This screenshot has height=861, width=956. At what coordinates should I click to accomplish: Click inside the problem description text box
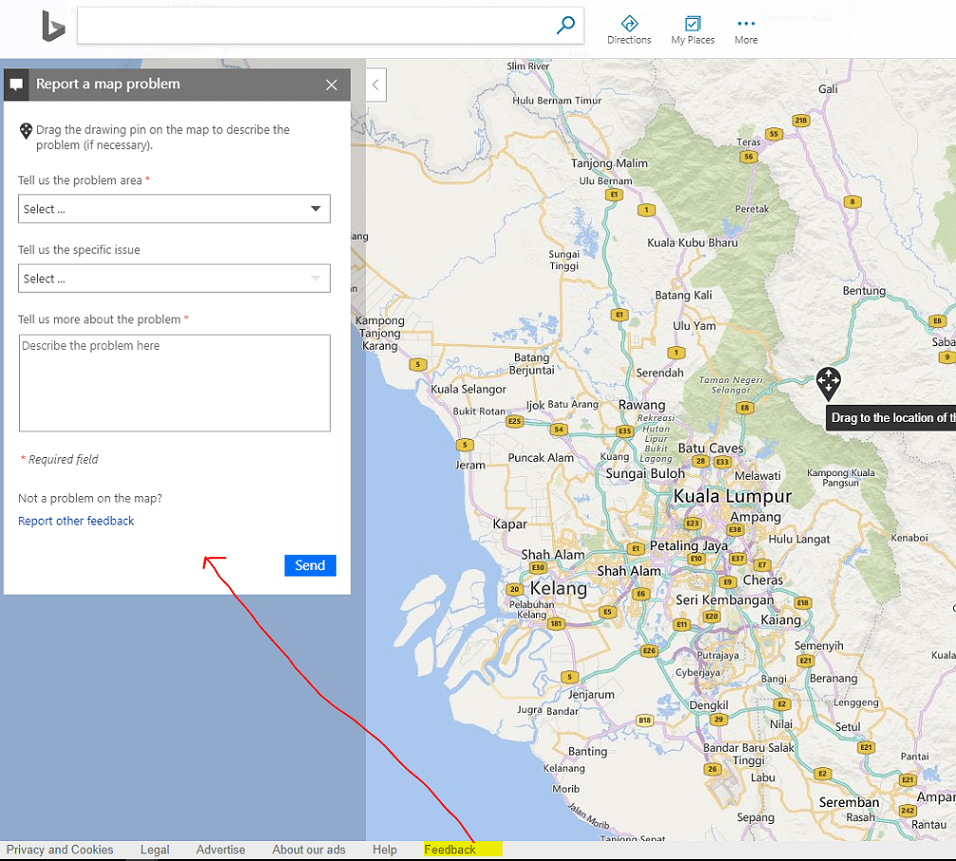pos(174,383)
